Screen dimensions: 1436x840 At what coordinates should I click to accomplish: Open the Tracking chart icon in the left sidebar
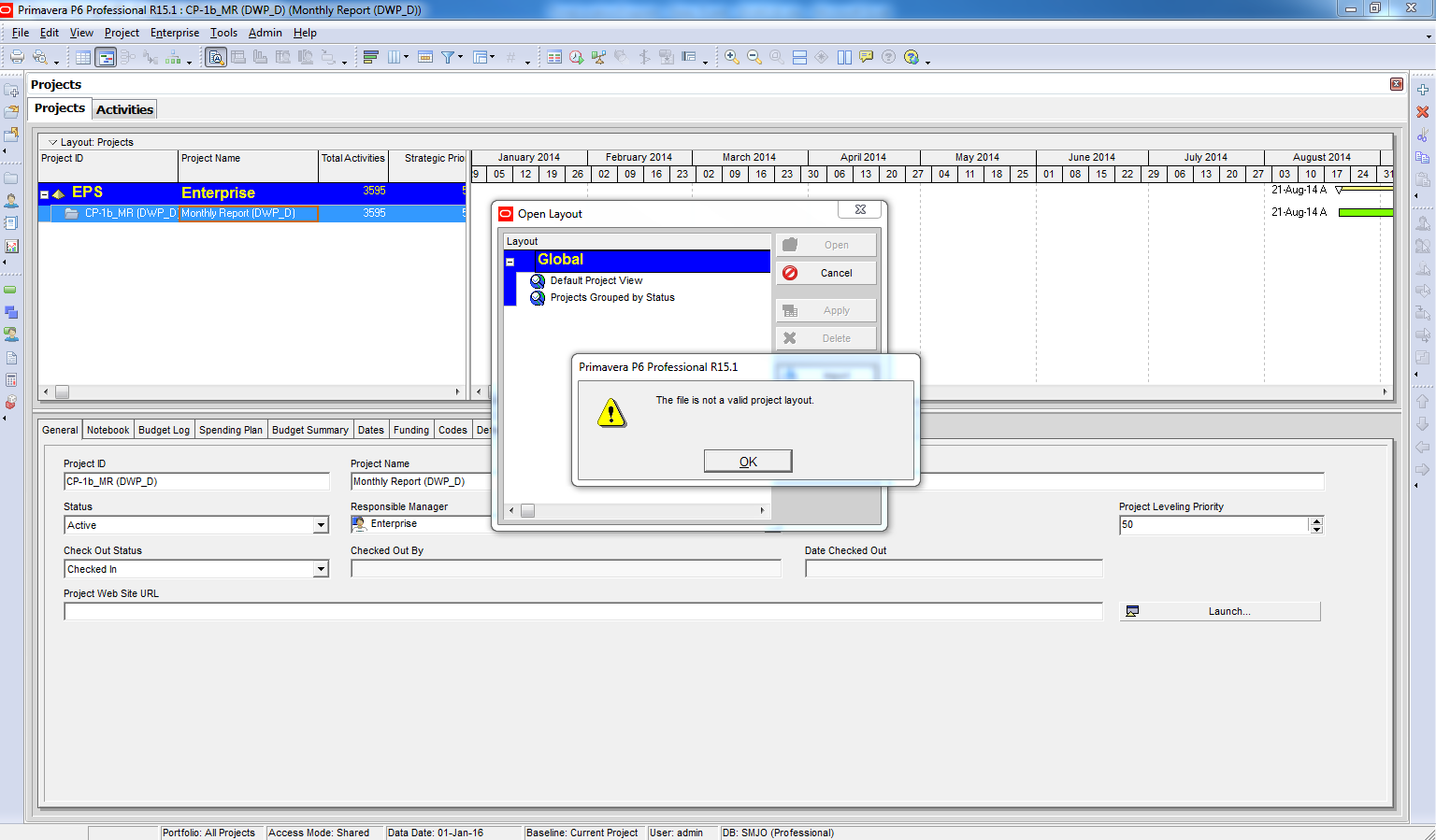[11, 247]
